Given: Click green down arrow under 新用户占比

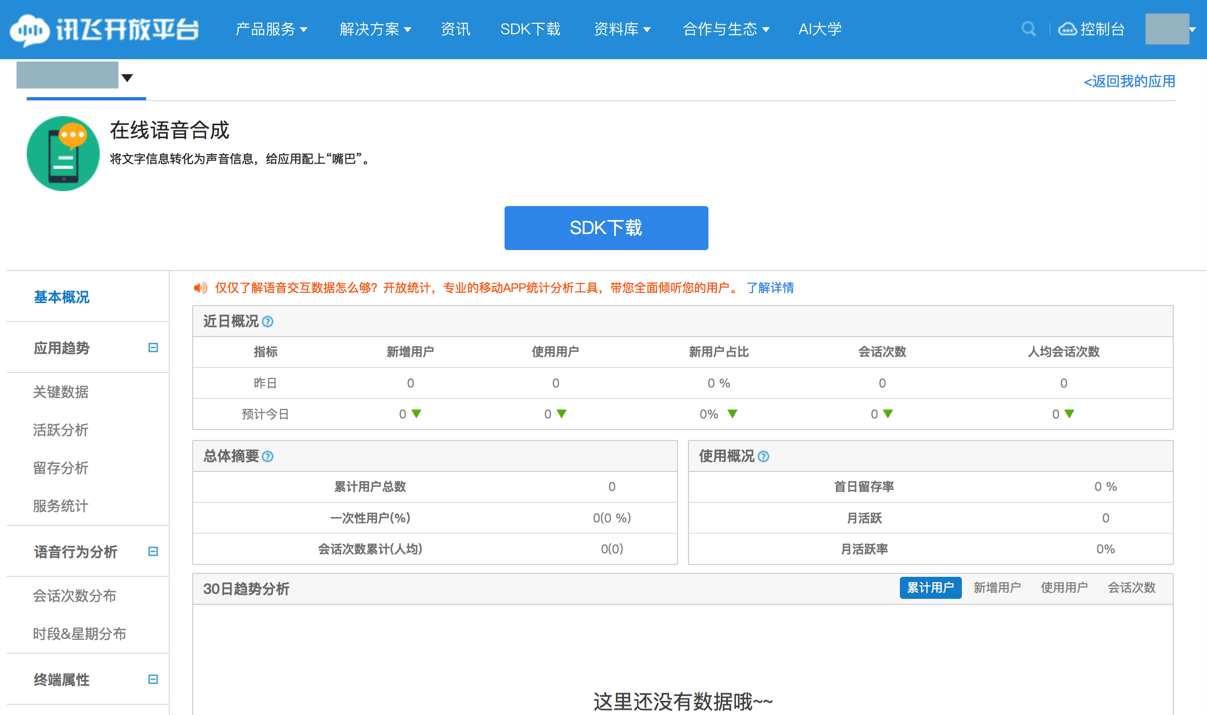Looking at the screenshot, I should click(x=733, y=414).
